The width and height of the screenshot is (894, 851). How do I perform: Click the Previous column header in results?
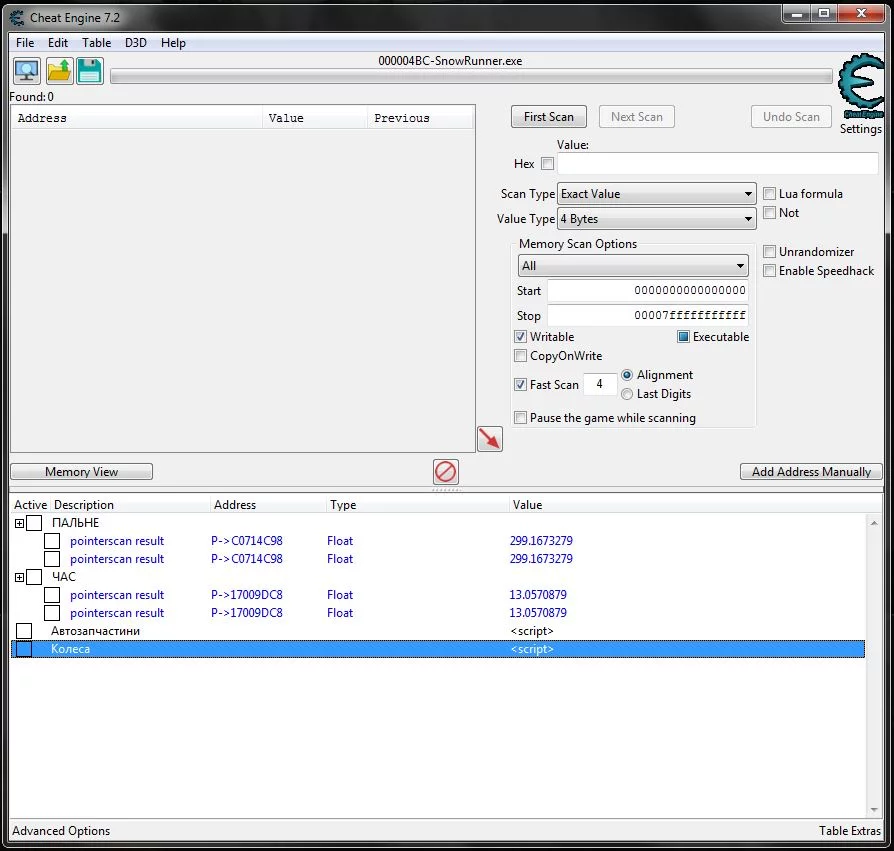click(x=420, y=118)
